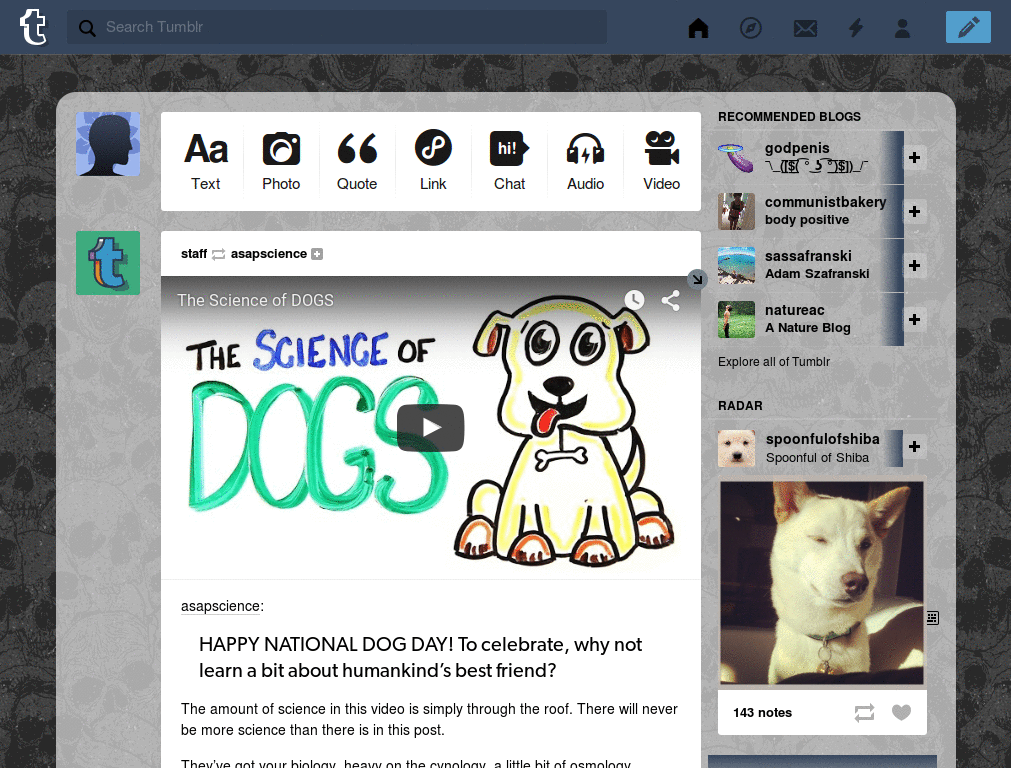Click the natureac avatar thumbnail
The width and height of the screenshot is (1024, 768).
(736, 319)
